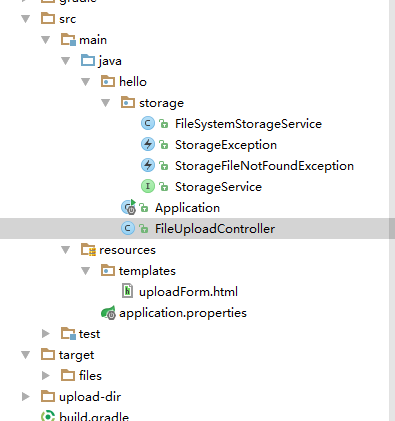The height and width of the screenshot is (421, 395).
Task: Expand the files folder arrow
Action: (x=46, y=375)
